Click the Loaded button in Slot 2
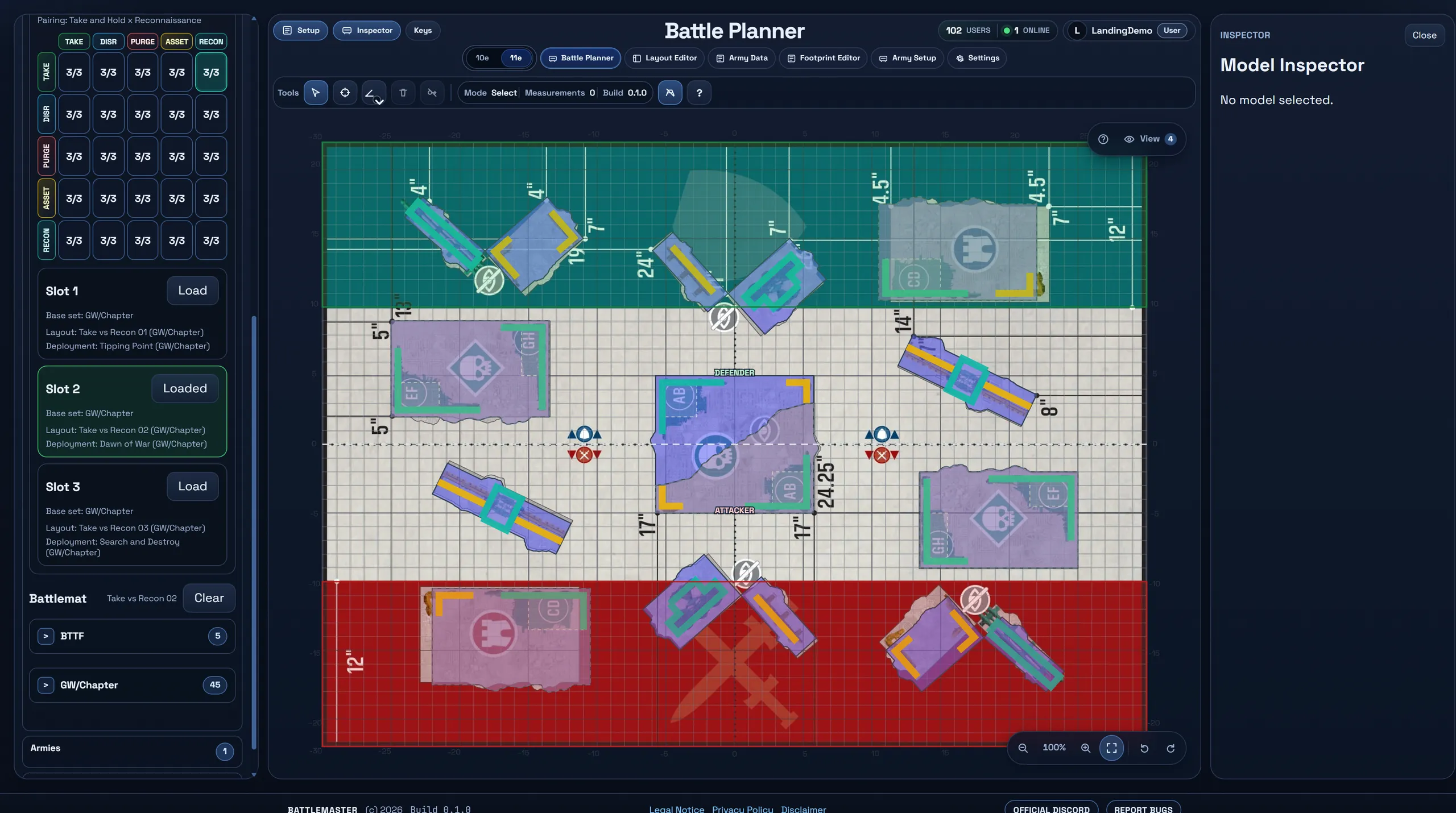The height and width of the screenshot is (813, 1456). (x=185, y=388)
